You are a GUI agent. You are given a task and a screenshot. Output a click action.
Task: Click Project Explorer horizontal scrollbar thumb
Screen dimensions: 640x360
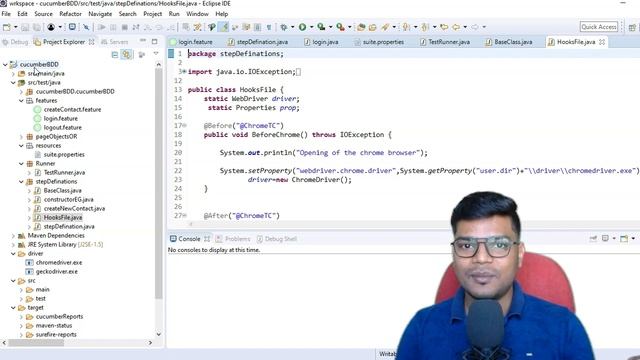click(x=36, y=343)
